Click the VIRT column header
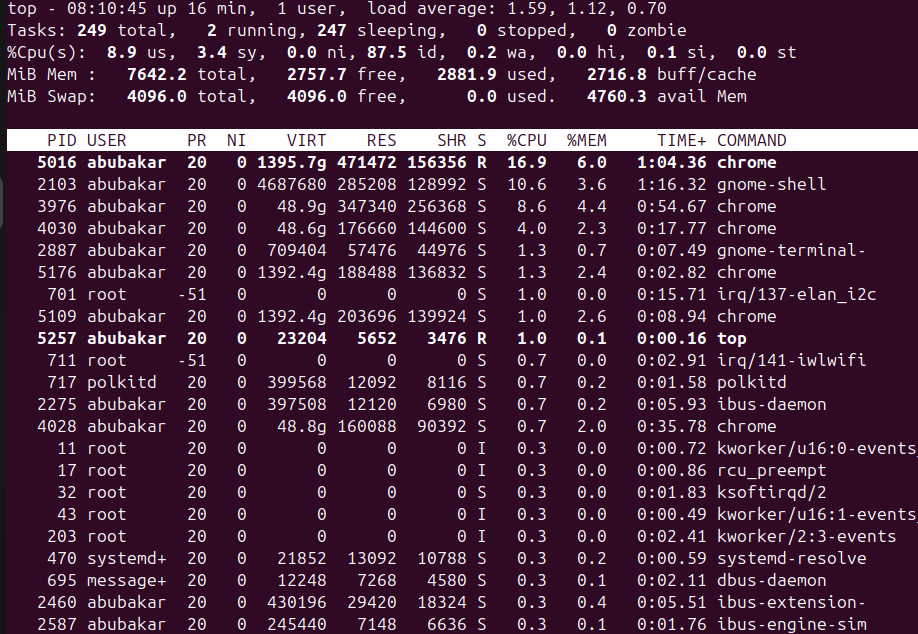Image resolution: width=918 pixels, height=634 pixels. (306, 140)
